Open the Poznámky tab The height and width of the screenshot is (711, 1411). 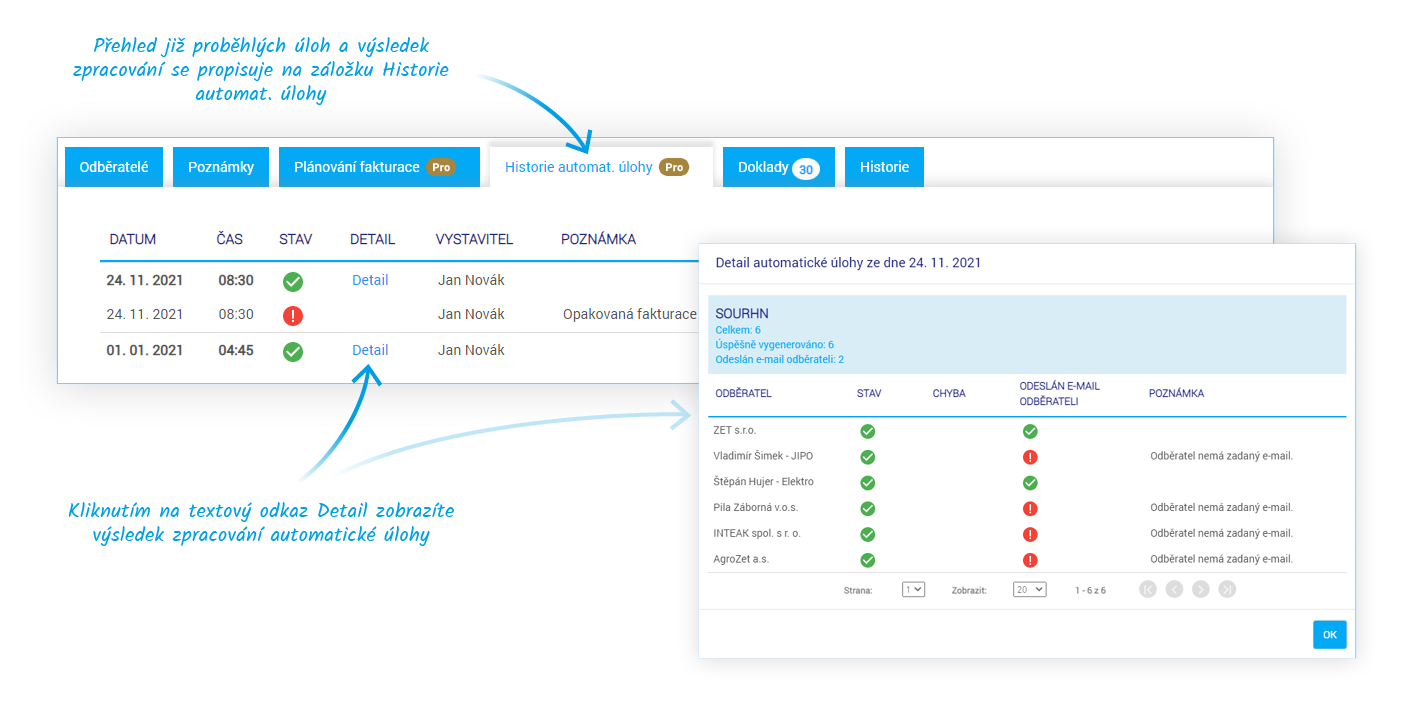click(221, 167)
